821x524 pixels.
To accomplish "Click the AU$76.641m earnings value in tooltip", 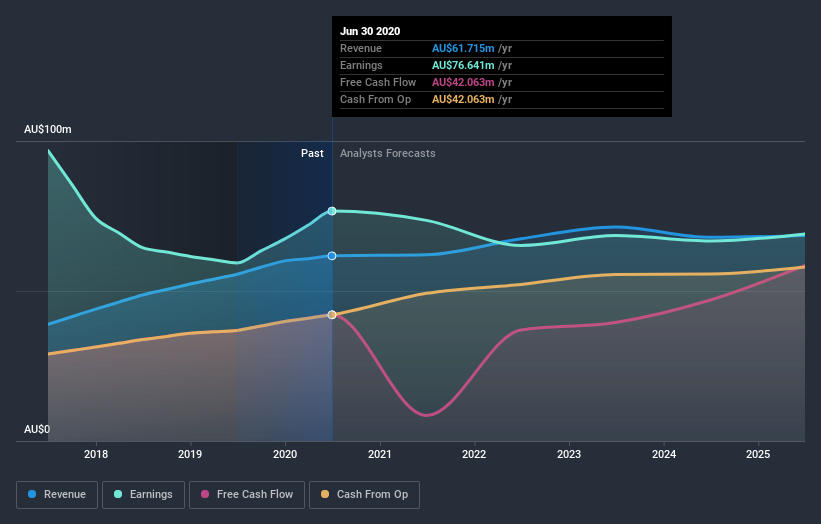I will [463, 65].
